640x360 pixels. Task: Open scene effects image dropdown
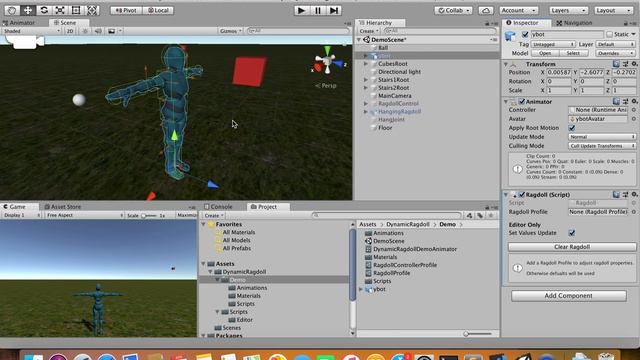(114, 31)
